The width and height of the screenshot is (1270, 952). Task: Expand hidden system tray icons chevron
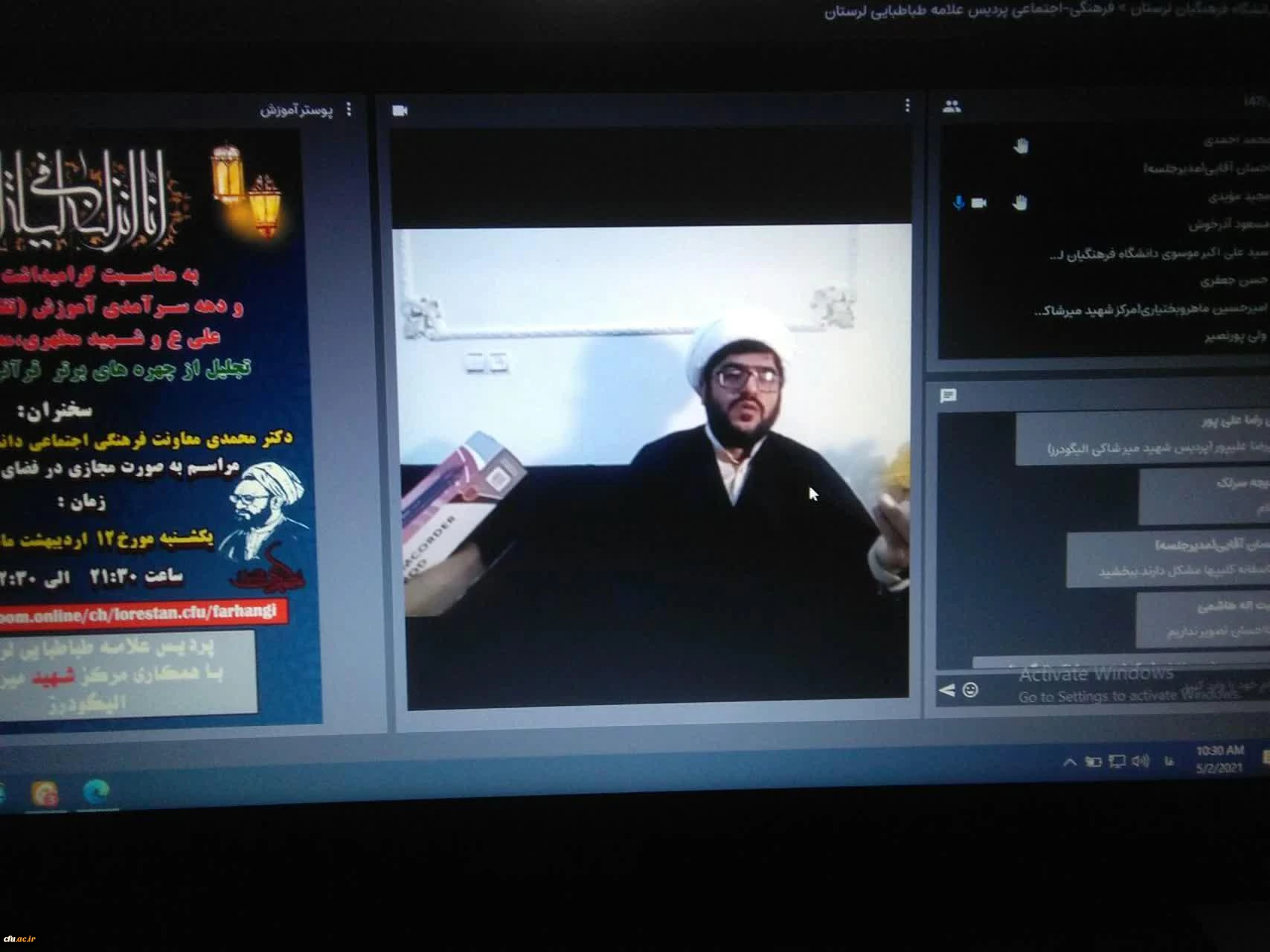pyautogui.click(x=1070, y=762)
